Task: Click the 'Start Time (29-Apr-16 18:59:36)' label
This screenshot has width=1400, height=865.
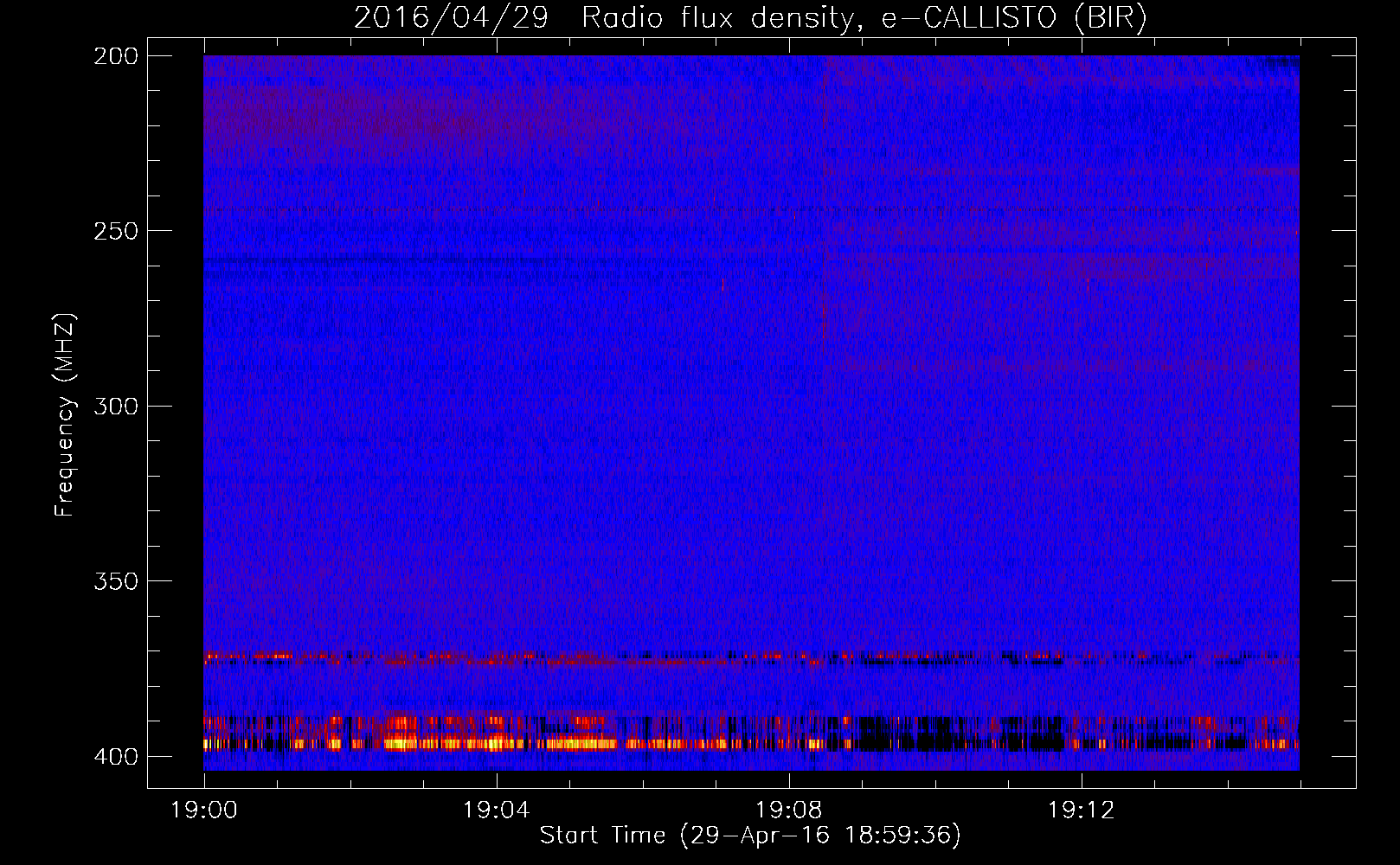Action: coord(750,836)
